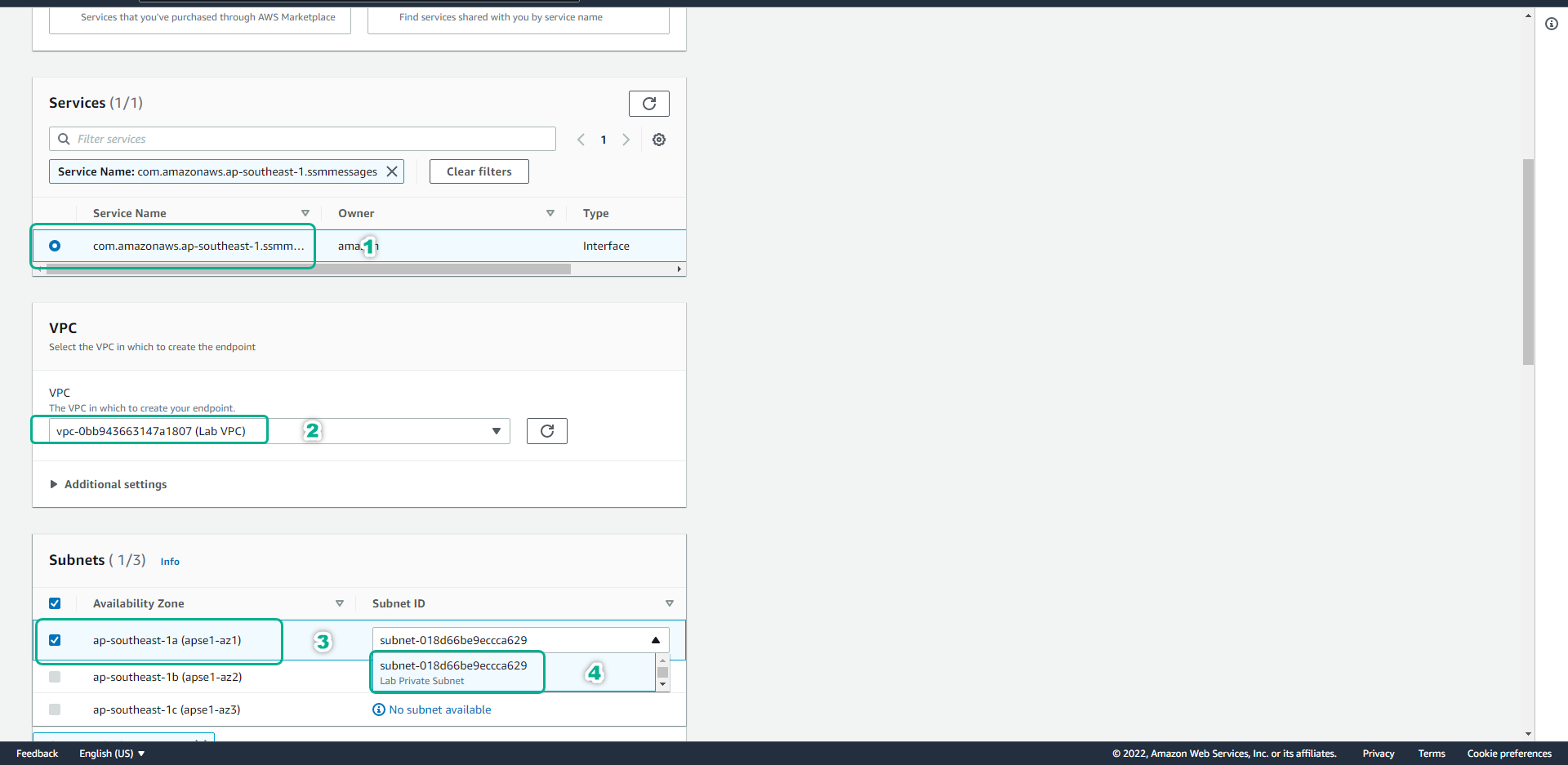Open Services table preferences gear
1568x765 pixels.
[x=658, y=140]
